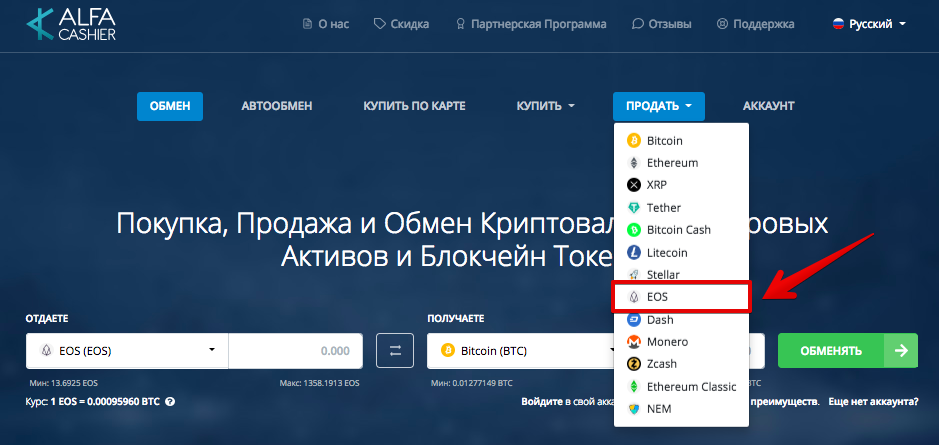Image resolution: width=939 pixels, height=445 pixels.
Task: Choose Dash from the dropdown list
Action: point(681,320)
